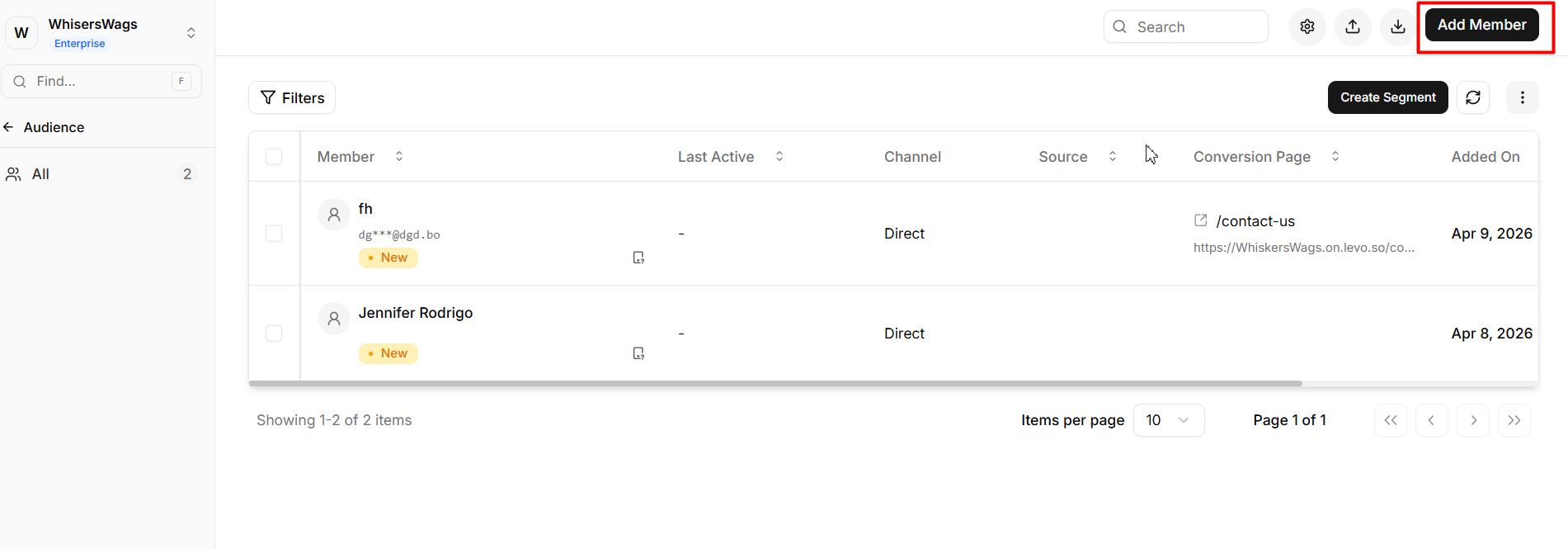
Task: Click the Create Segment button
Action: 1387,97
